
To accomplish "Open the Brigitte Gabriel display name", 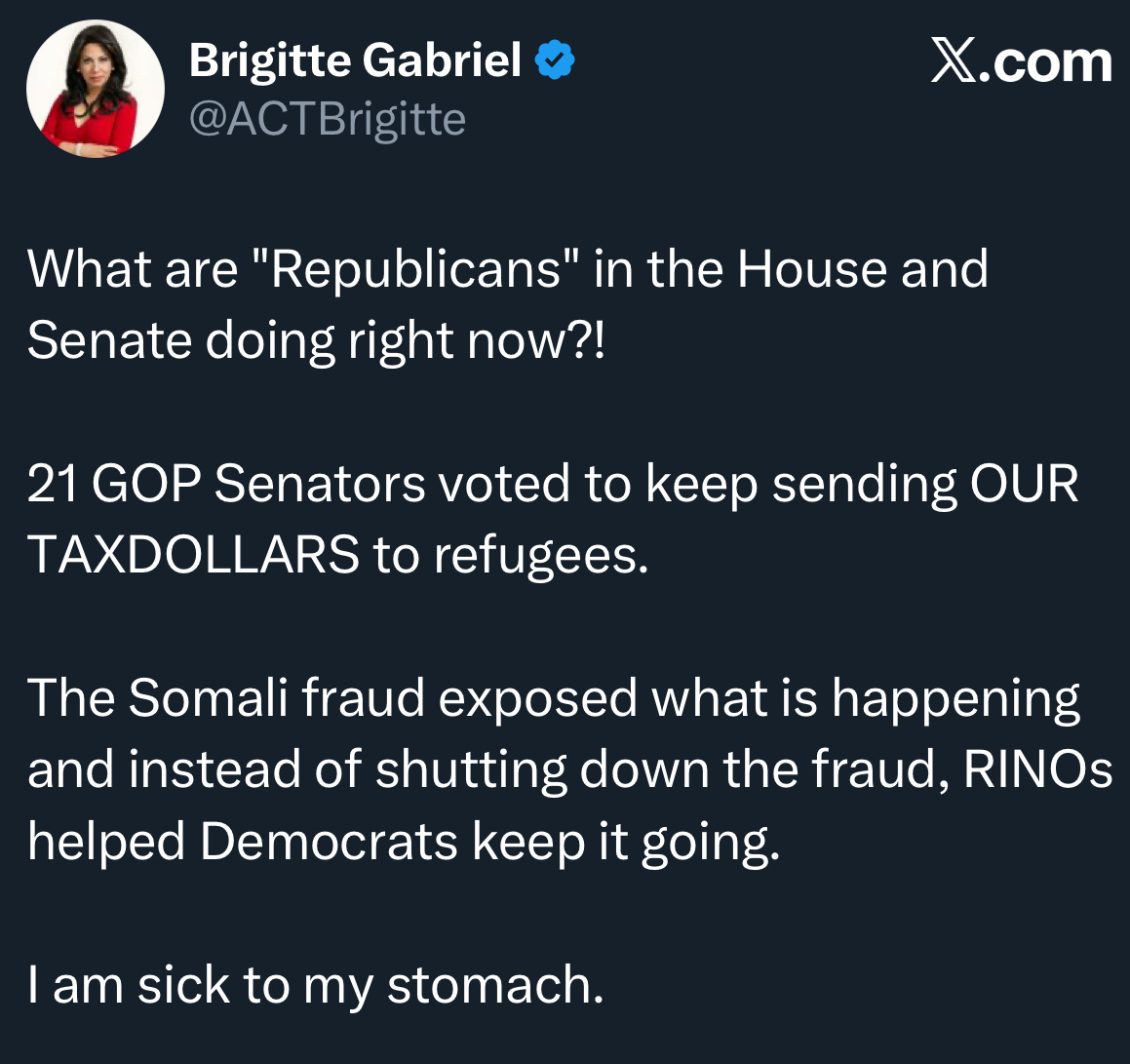I will [x=355, y=60].
